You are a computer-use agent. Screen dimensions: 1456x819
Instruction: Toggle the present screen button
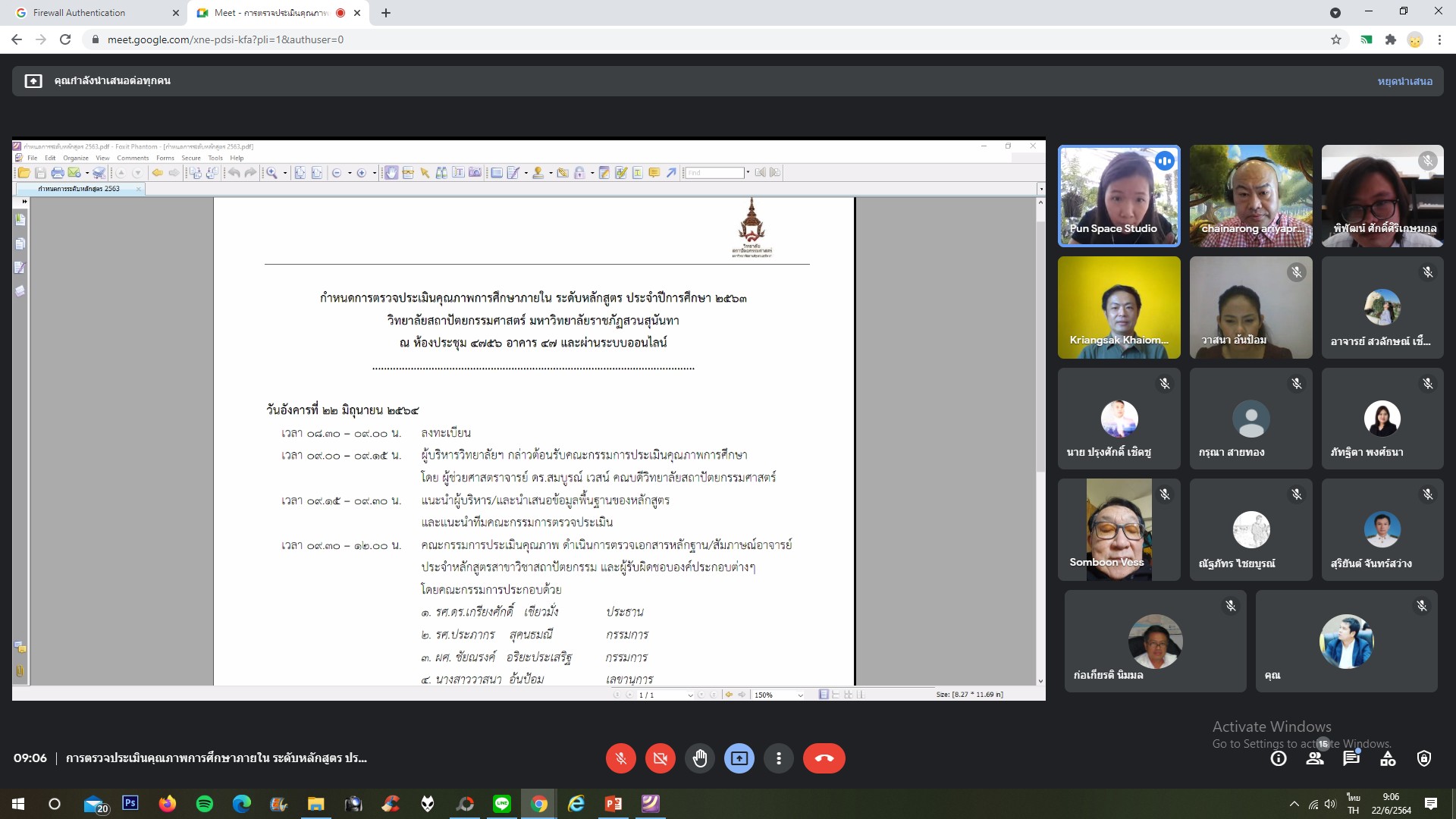tap(739, 758)
